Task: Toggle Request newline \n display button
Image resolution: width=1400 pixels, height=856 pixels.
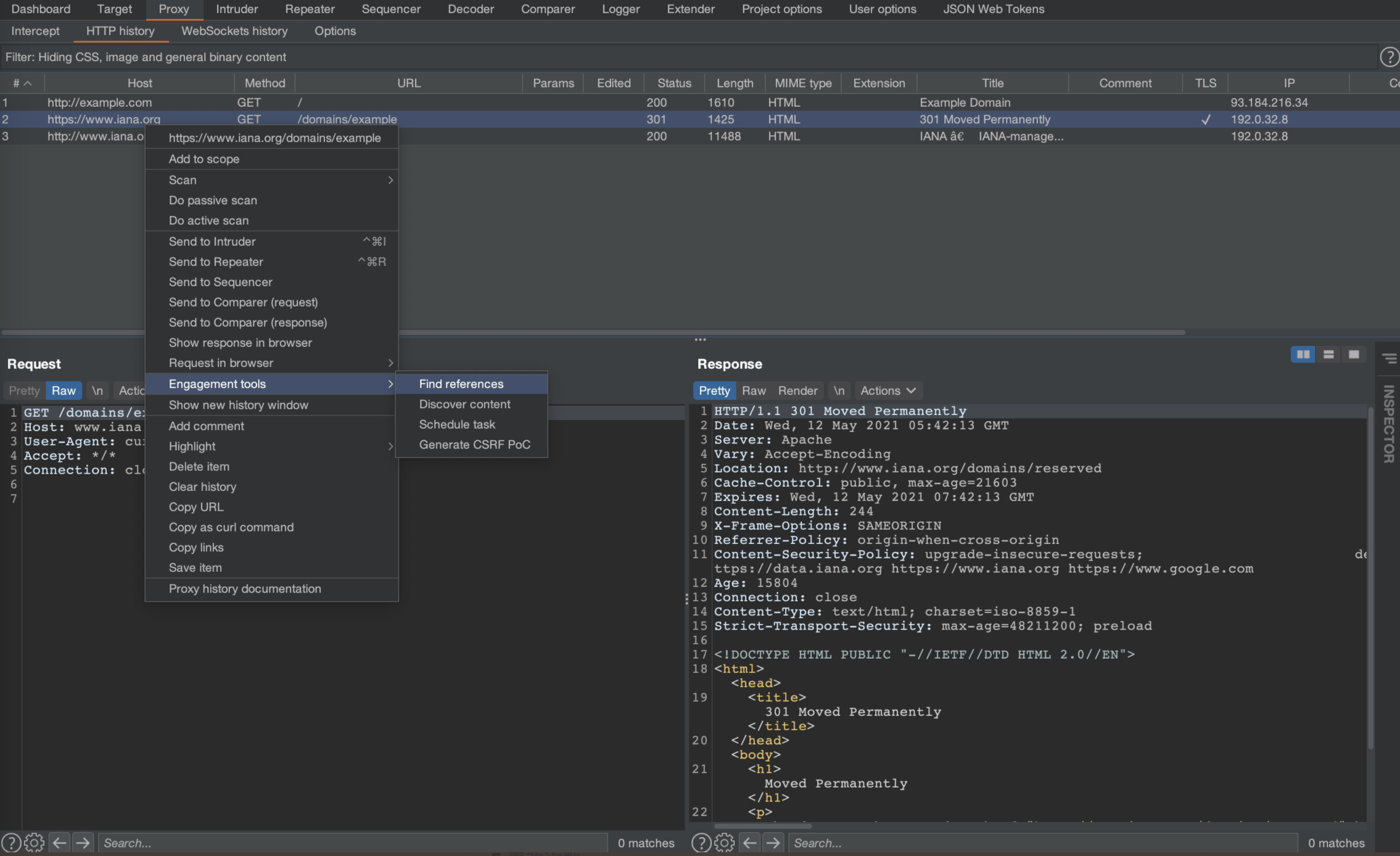Action: [97, 390]
